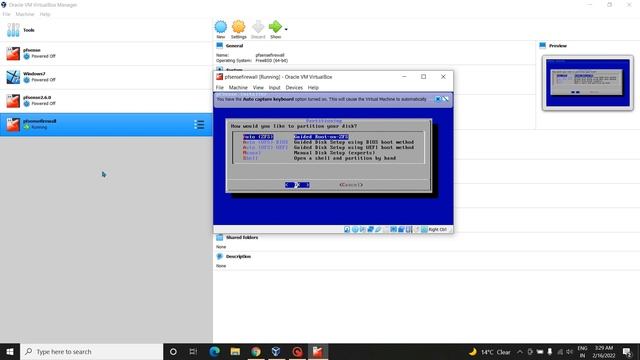Open the taskbar clock showing 3:29 AM
640x360 pixels.
click(604, 352)
